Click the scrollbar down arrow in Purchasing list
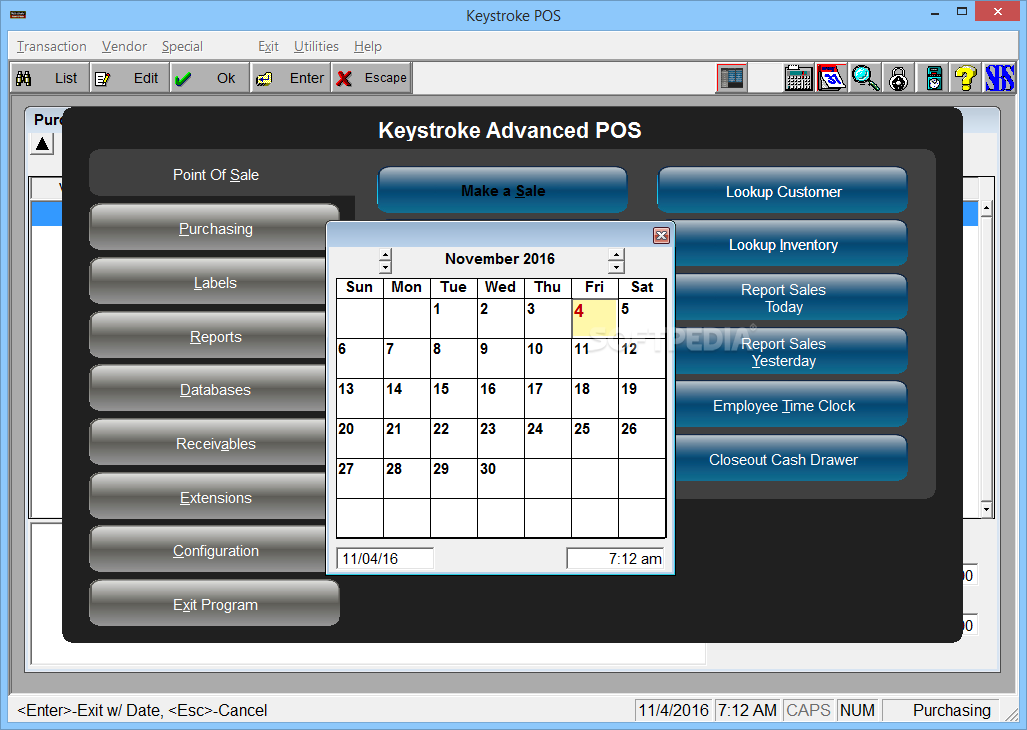This screenshot has width=1027, height=730. 986,509
